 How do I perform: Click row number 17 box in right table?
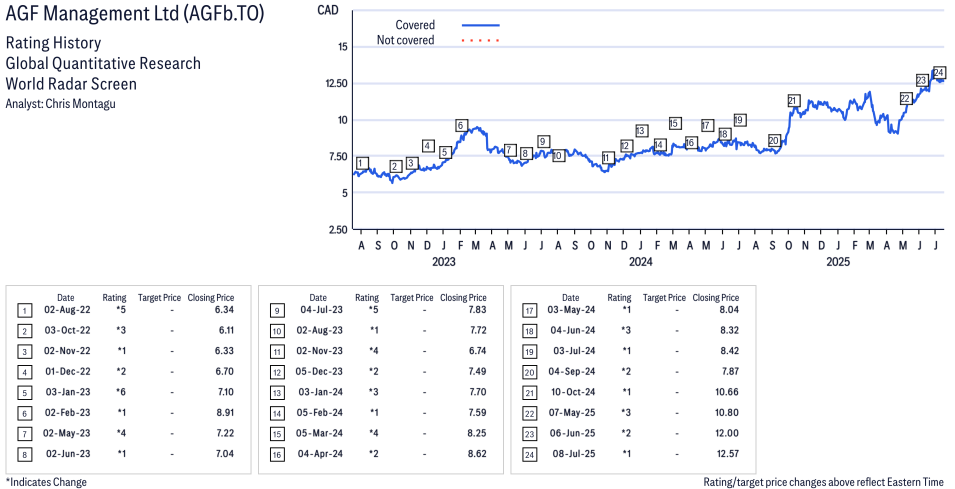tap(529, 311)
